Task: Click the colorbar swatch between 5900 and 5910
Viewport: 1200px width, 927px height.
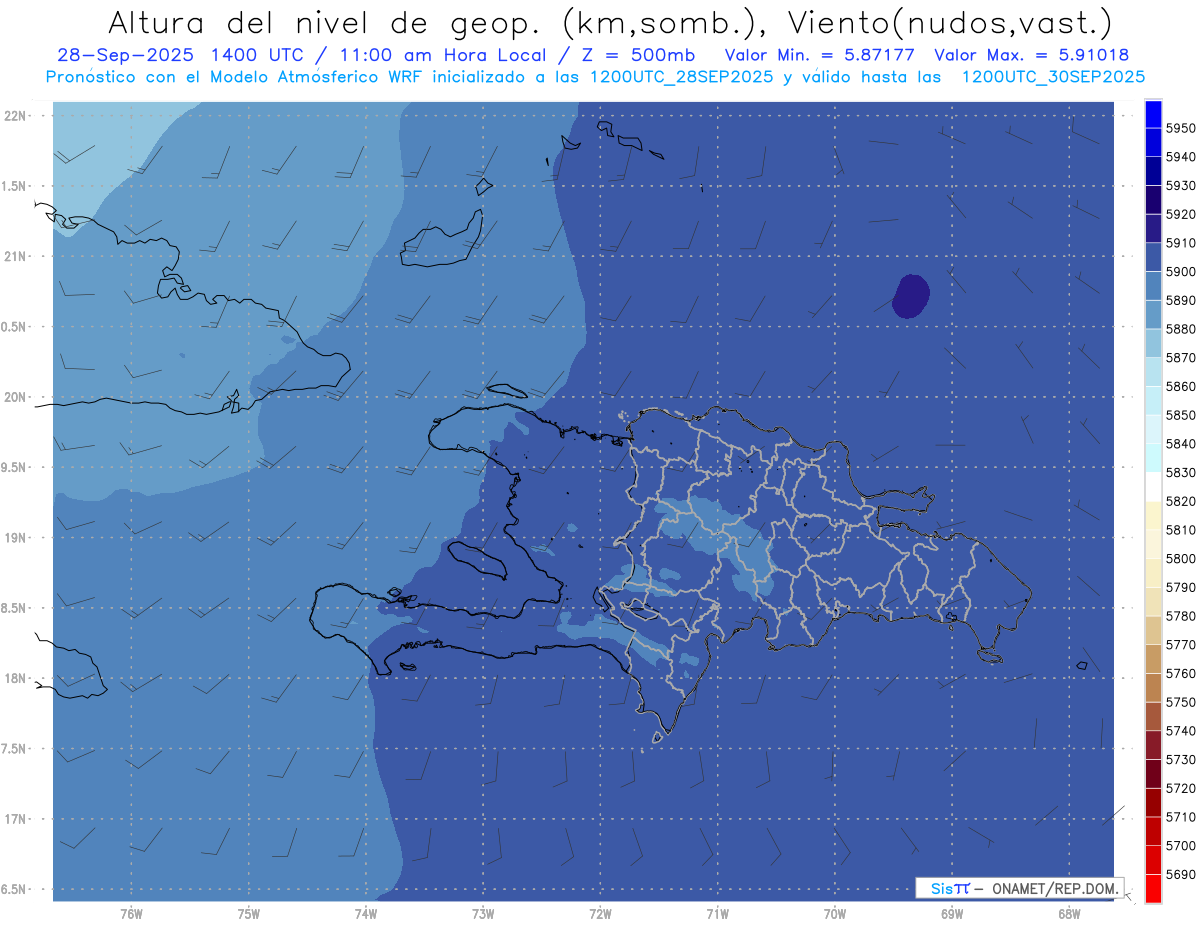Action: pos(1153,258)
